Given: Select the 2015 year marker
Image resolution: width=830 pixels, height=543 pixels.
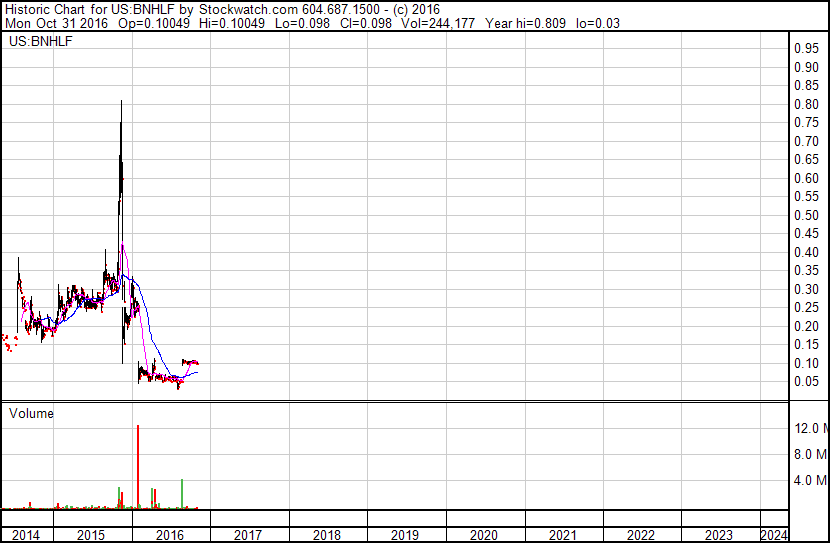Looking at the screenshot, I should pos(92,535).
